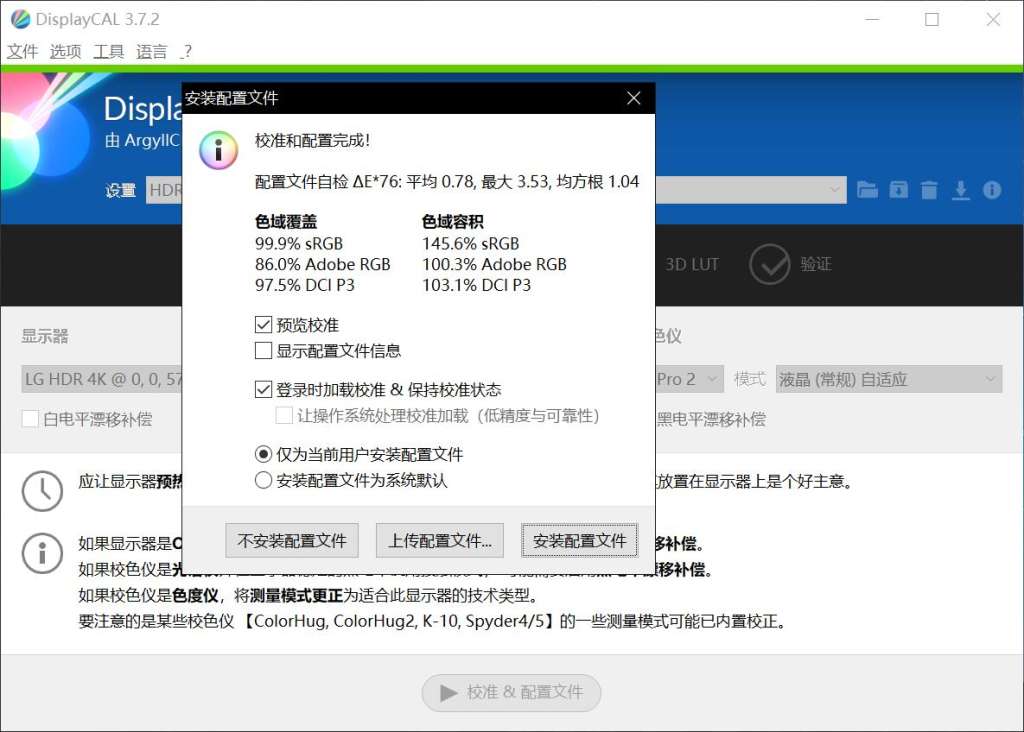Click the delete settings trash icon
Screen dimensions: 1024x732
pyautogui.click(x=929, y=190)
